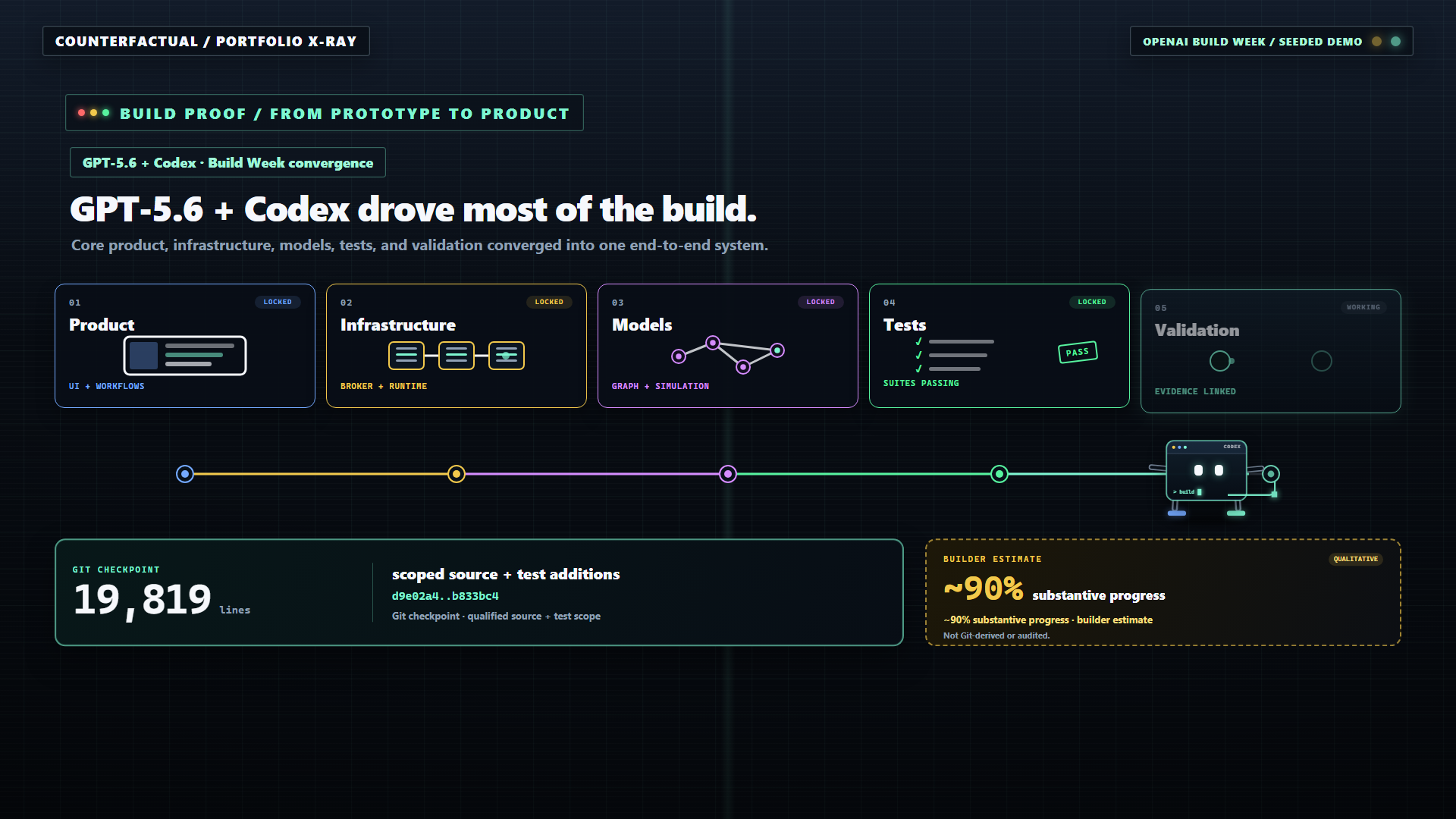Click 'SUITES PASSING' caption
The height and width of the screenshot is (819, 1456).
921,383
